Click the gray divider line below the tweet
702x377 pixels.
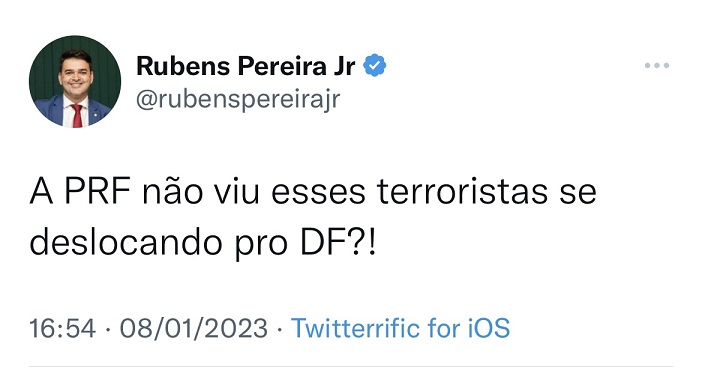pyautogui.click(x=351, y=367)
